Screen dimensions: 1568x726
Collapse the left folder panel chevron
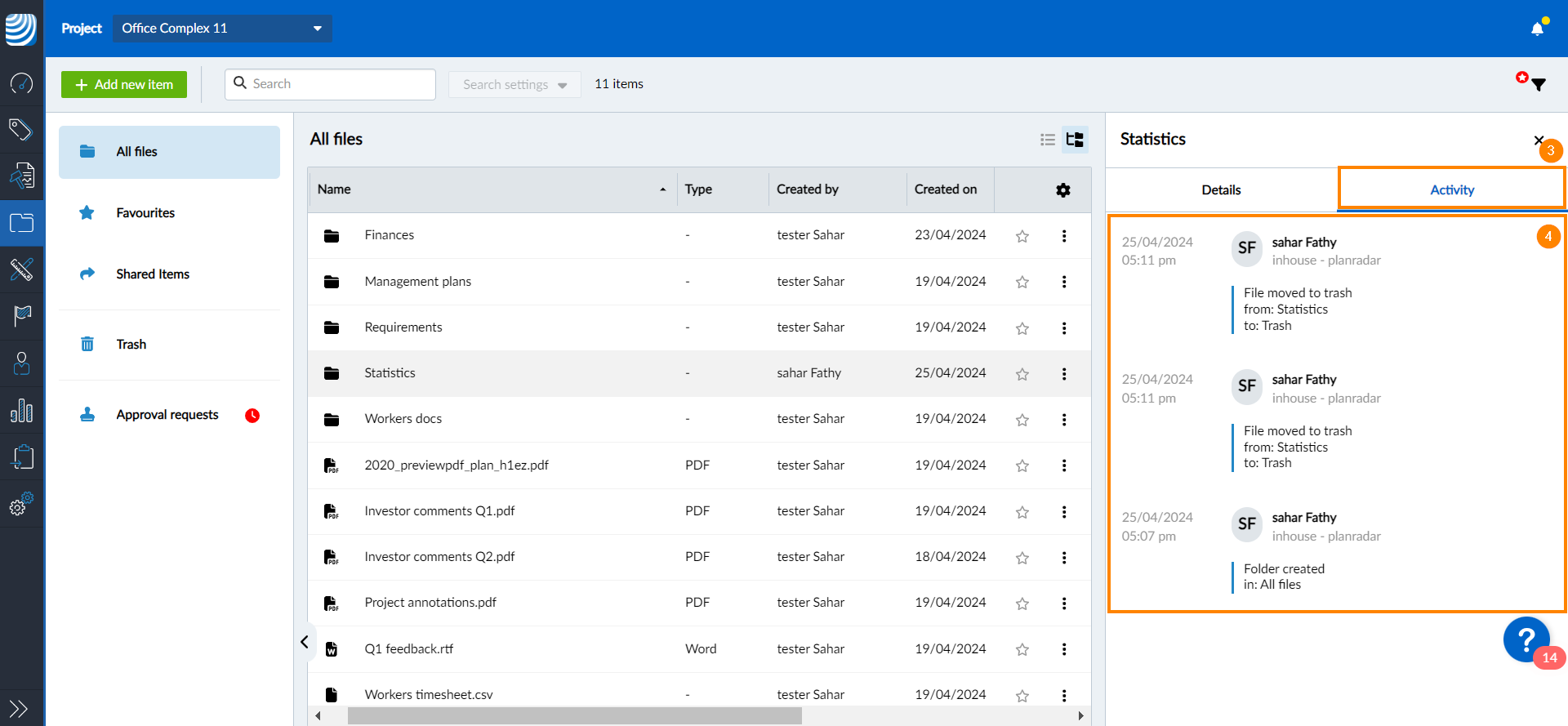304,642
